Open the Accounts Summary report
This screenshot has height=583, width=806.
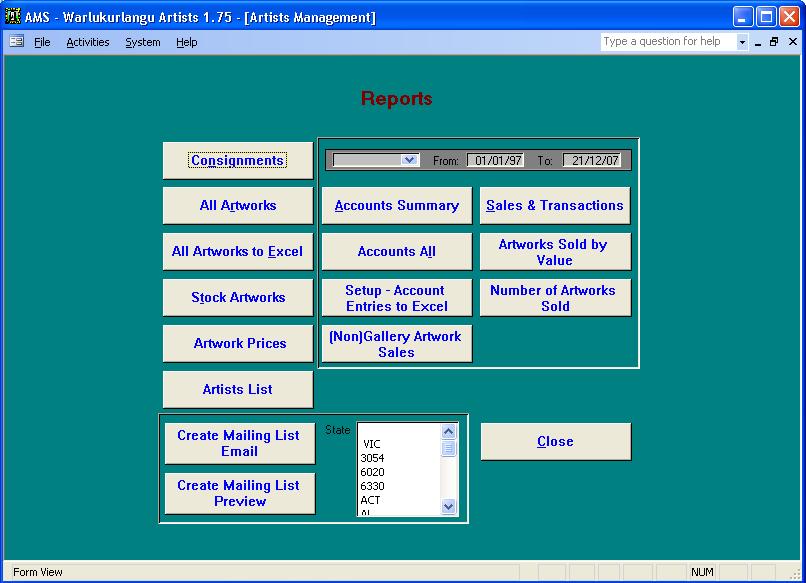[x=396, y=206]
